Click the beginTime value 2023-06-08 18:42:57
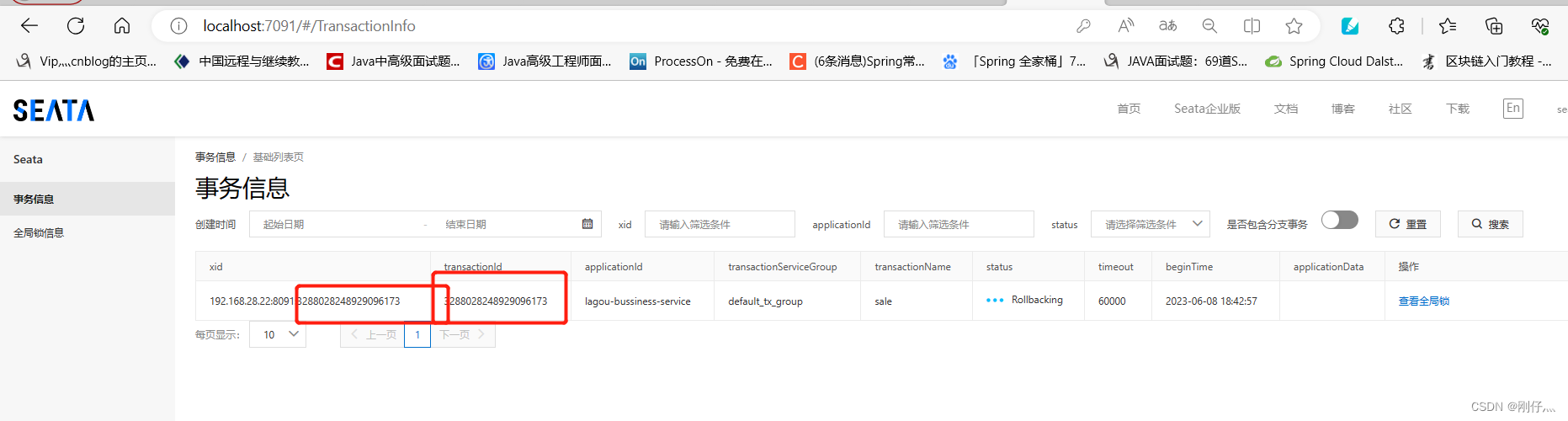This screenshot has height=421, width=1568. point(1211,301)
